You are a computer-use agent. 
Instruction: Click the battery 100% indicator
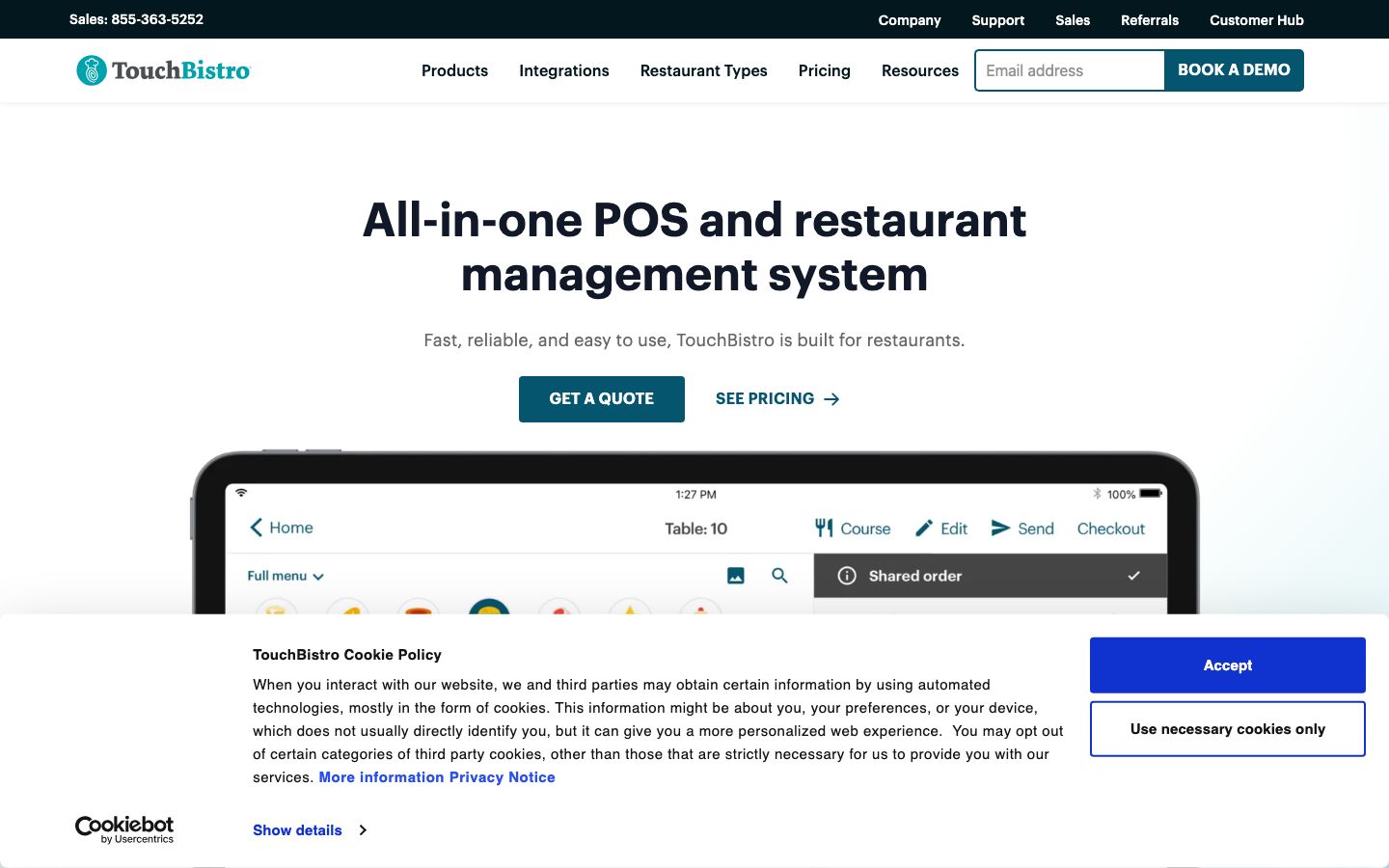(x=1133, y=494)
